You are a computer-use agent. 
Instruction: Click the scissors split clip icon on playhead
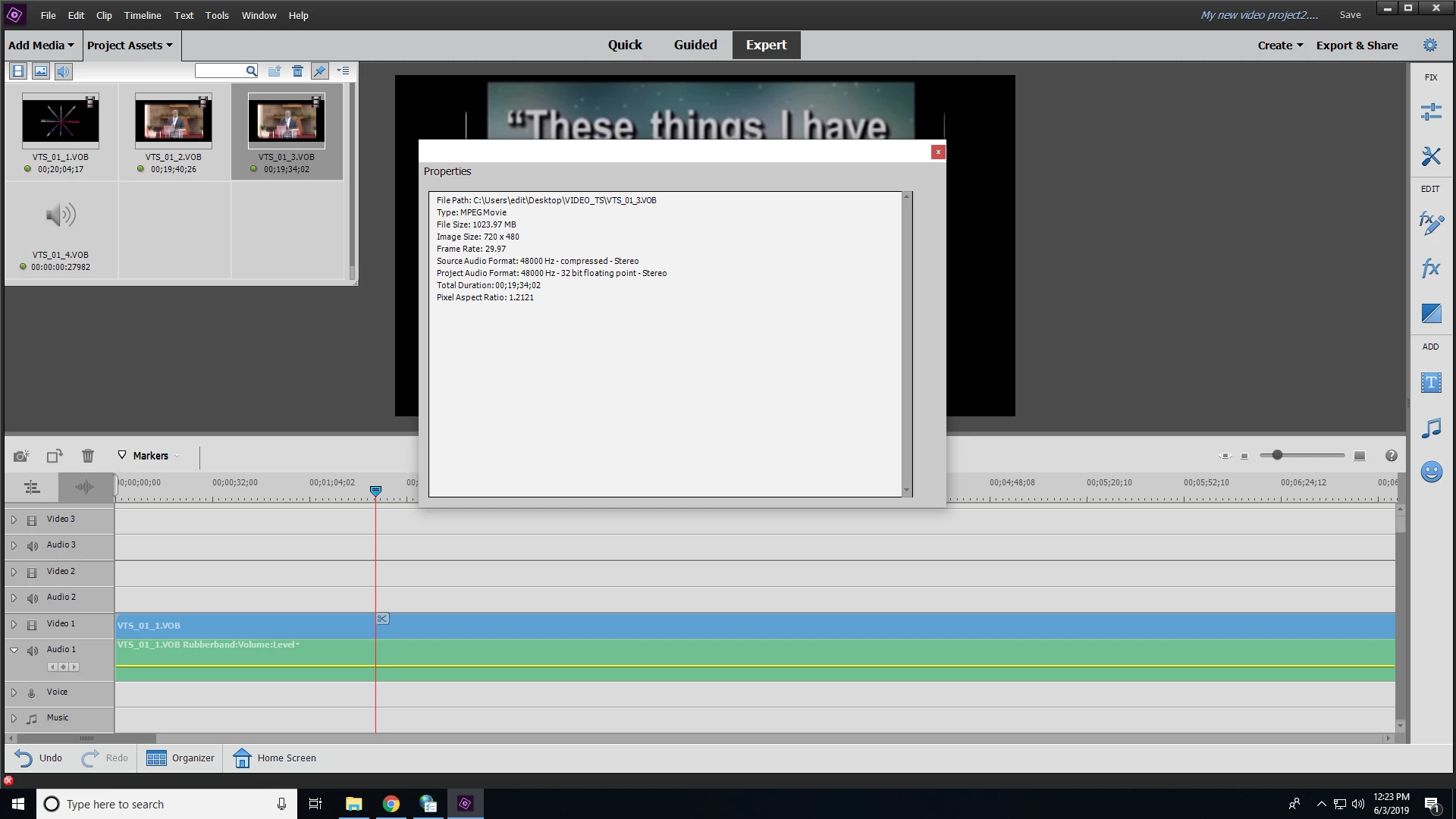coord(383,619)
